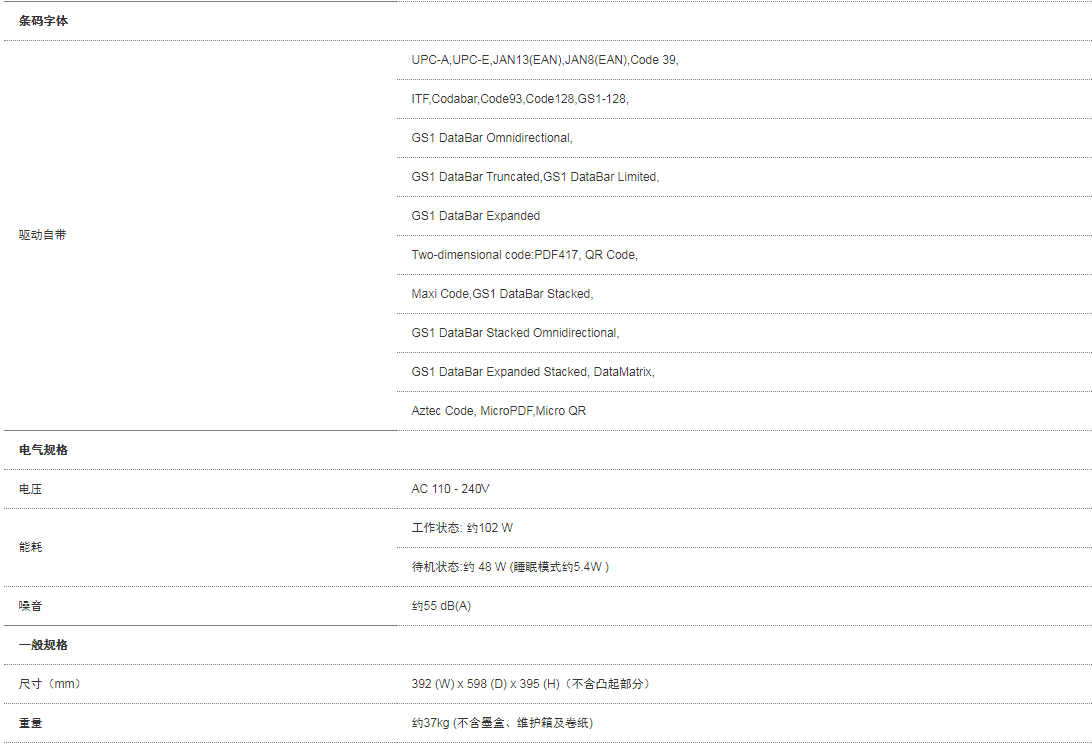This screenshot has height=745, width=1092.
Task: Select Maxi Code, GS1 DataBar Stacked line
Action: pos(502,294)
